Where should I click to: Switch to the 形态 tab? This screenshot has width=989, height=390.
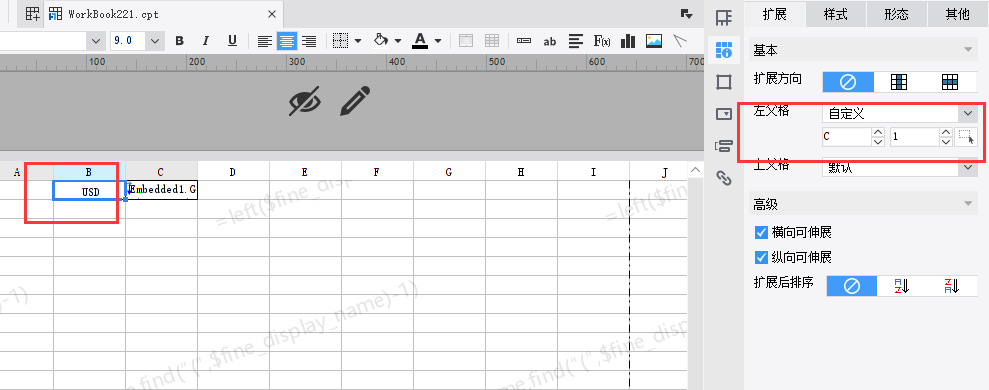point(896,14)
